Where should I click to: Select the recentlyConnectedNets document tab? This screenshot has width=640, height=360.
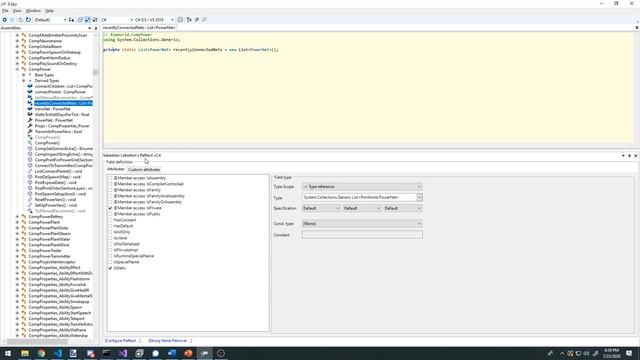[139, 28]
